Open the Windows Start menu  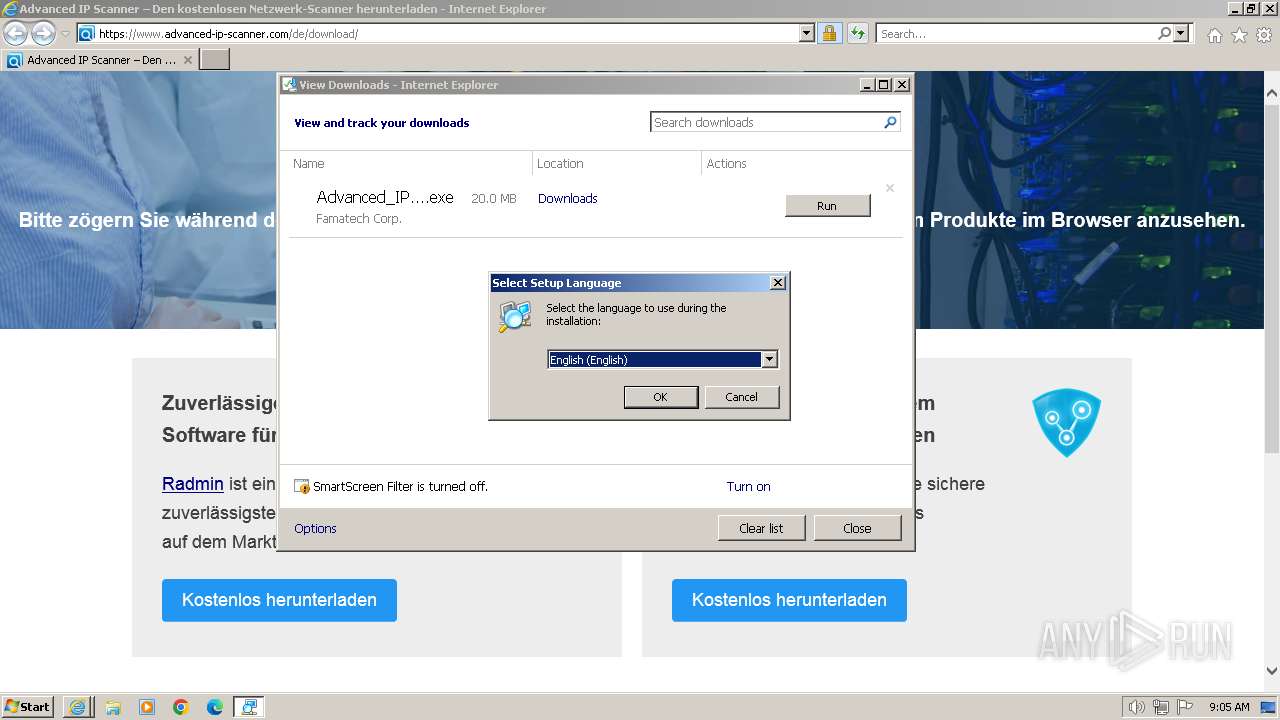27,706
